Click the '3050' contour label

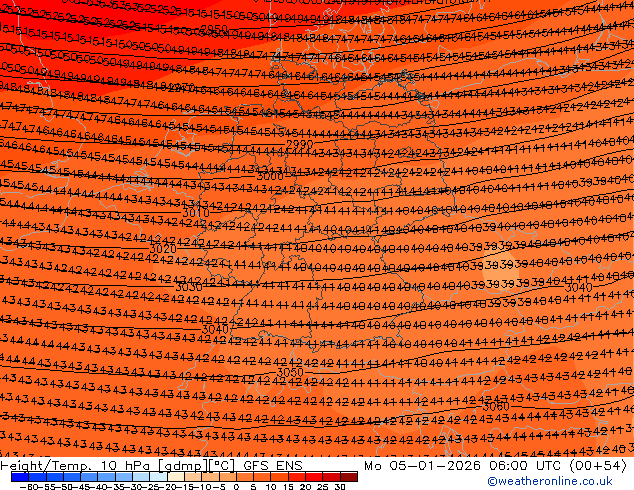pyautogui.click(x=290, y=372)
